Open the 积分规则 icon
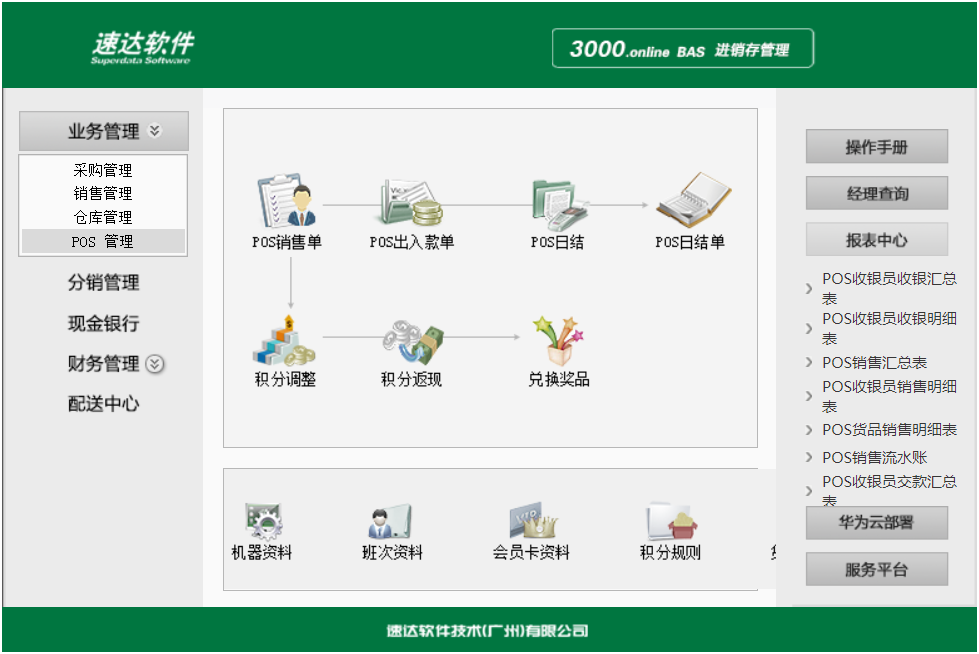This screenshot has height=654, width=979. (x=671, y=521)
